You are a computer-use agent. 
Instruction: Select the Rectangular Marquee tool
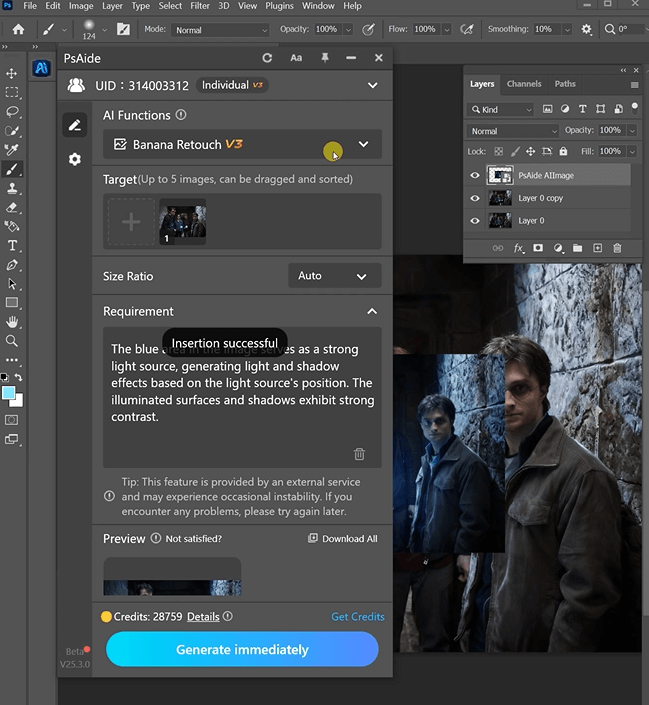click(12, 92)
